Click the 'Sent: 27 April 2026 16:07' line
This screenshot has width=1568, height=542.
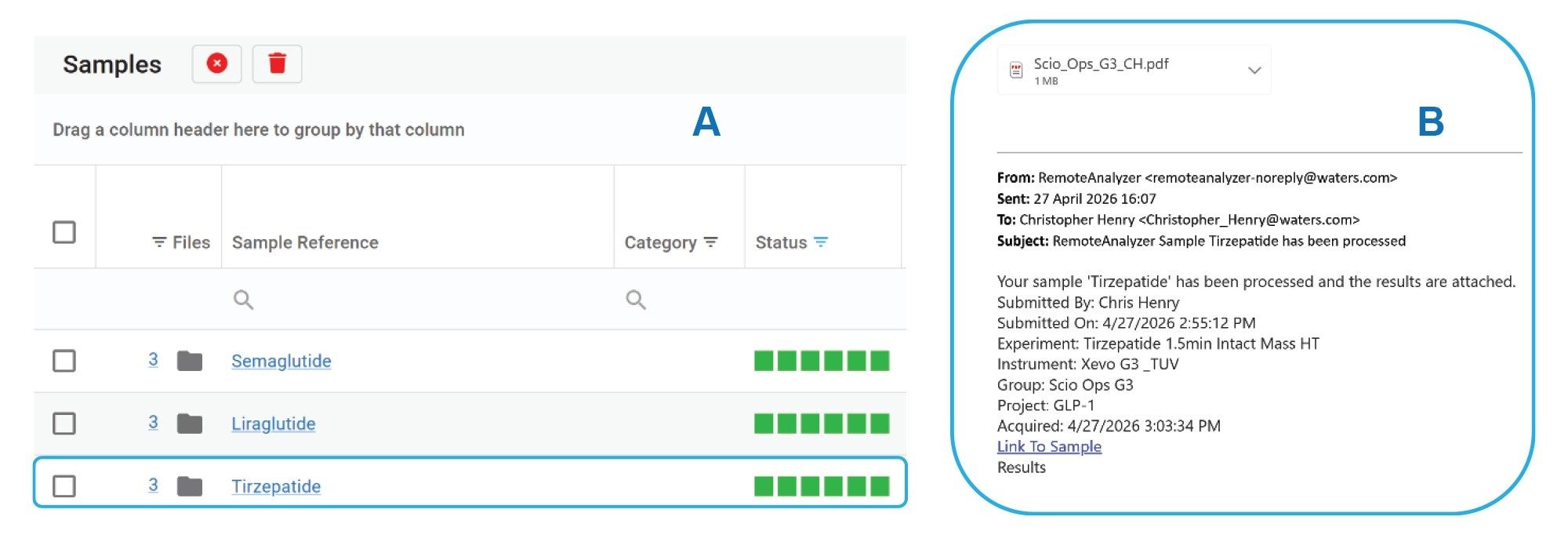click(1076, 198)
